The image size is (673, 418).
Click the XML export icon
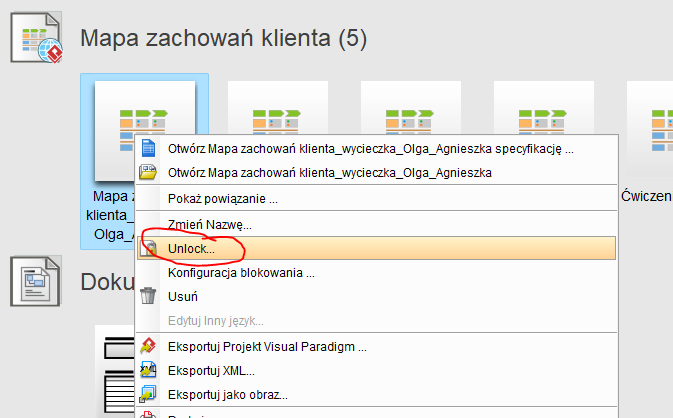(x=148, y=370)
